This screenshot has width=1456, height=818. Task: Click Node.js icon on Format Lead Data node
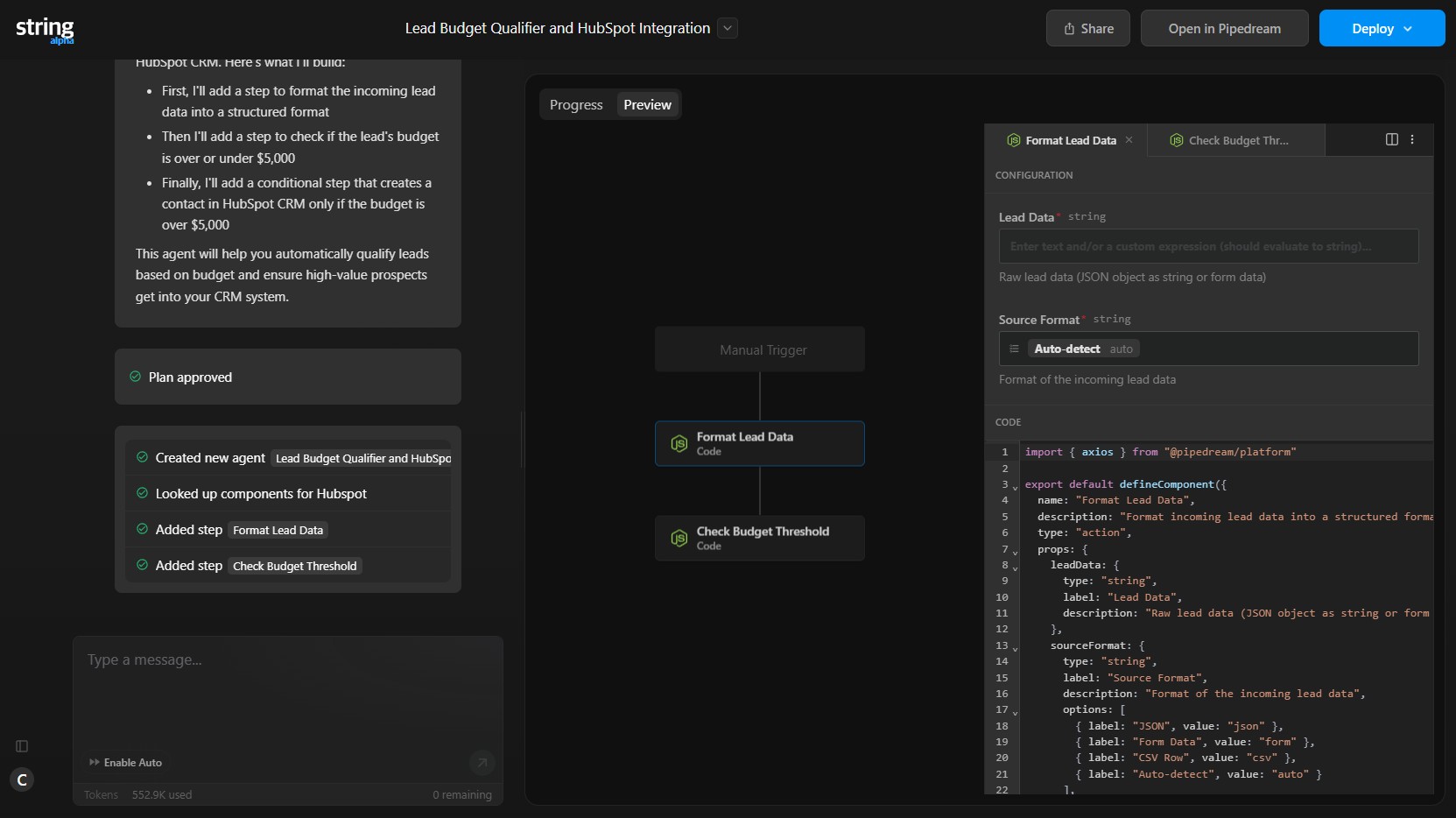pyautogui.click(x=679, y=443)
